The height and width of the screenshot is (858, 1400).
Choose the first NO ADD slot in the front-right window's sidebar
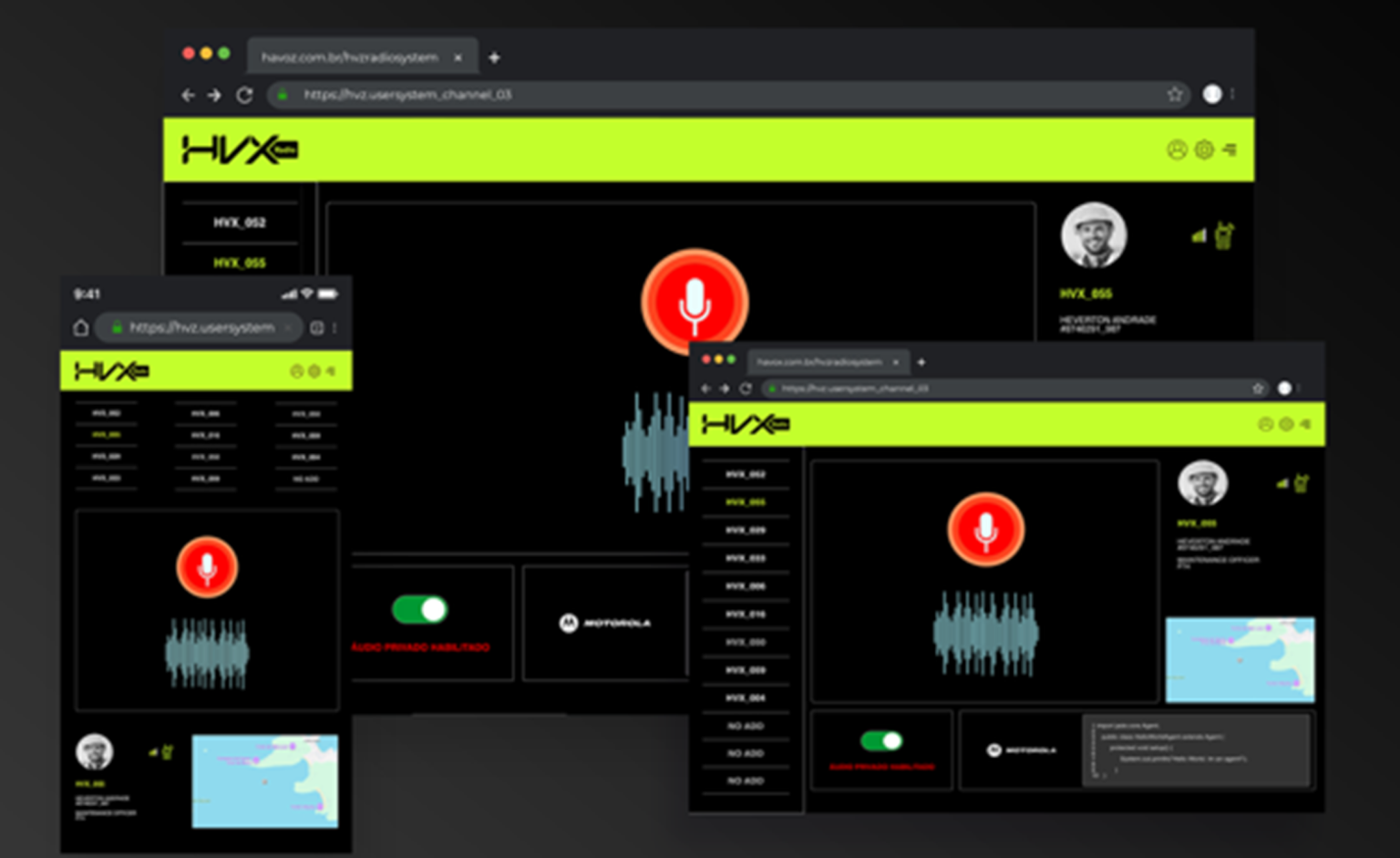(x=746, y=726)
